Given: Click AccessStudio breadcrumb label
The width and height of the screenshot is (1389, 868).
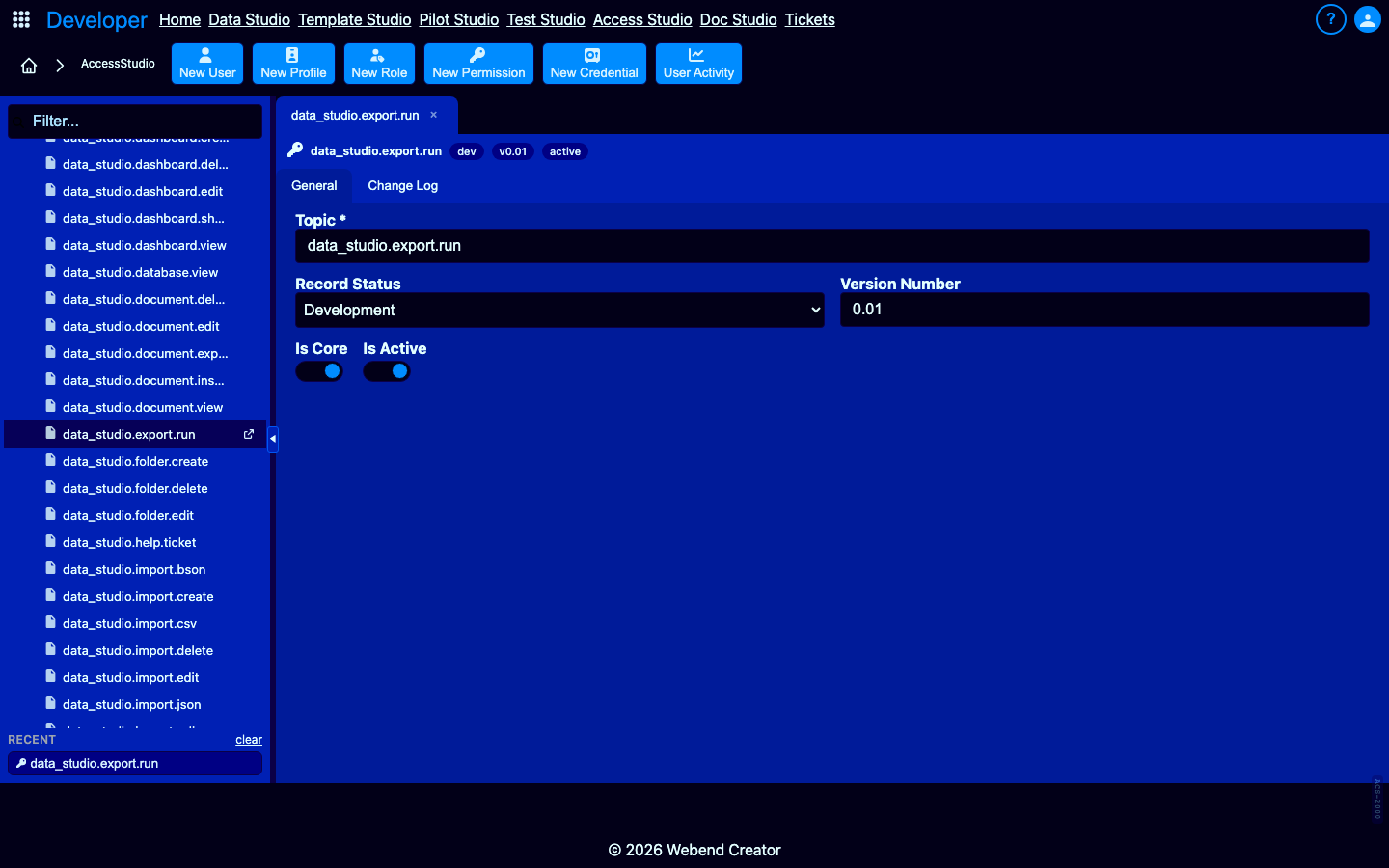Looking at the screenshot, I should coord(118,64).
